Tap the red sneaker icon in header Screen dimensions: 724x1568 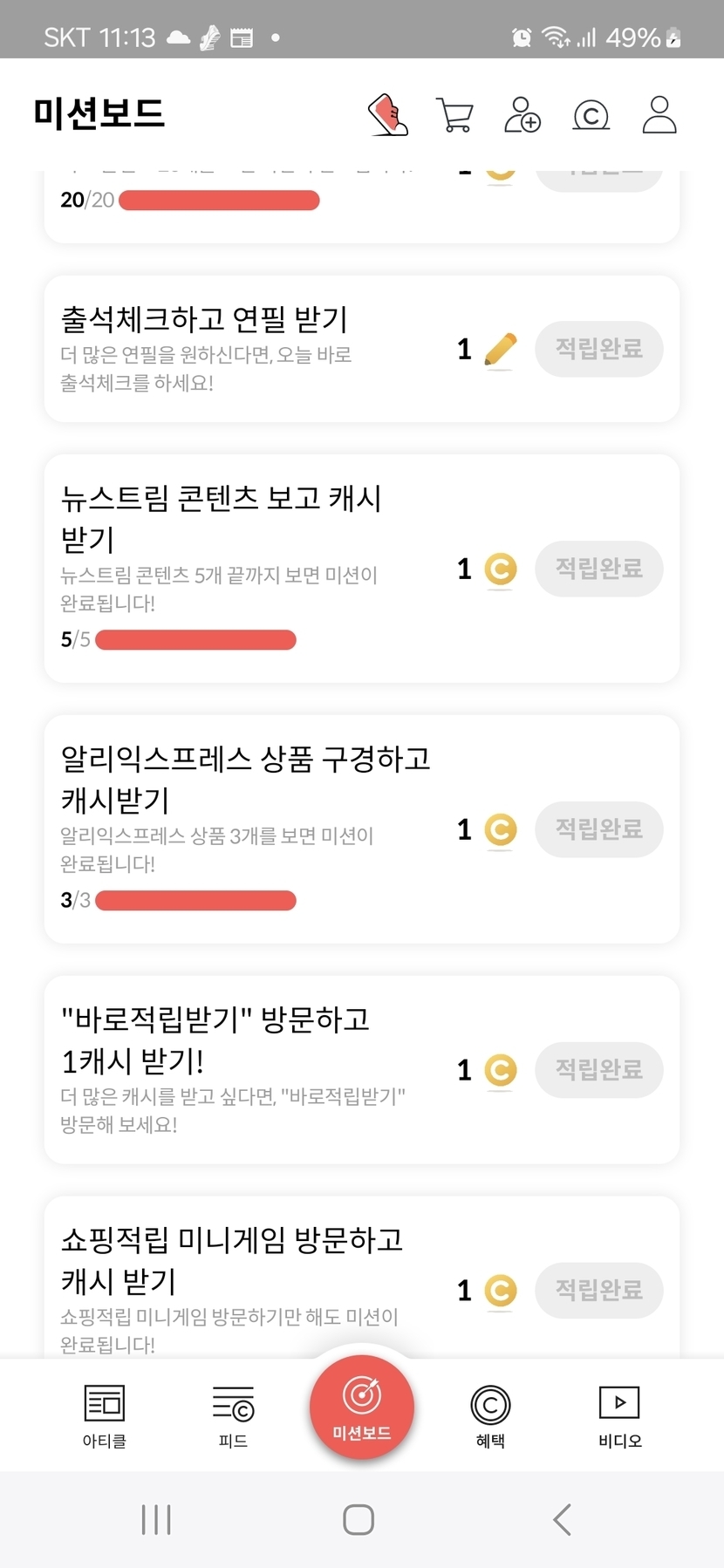click(x=388, y=115)
